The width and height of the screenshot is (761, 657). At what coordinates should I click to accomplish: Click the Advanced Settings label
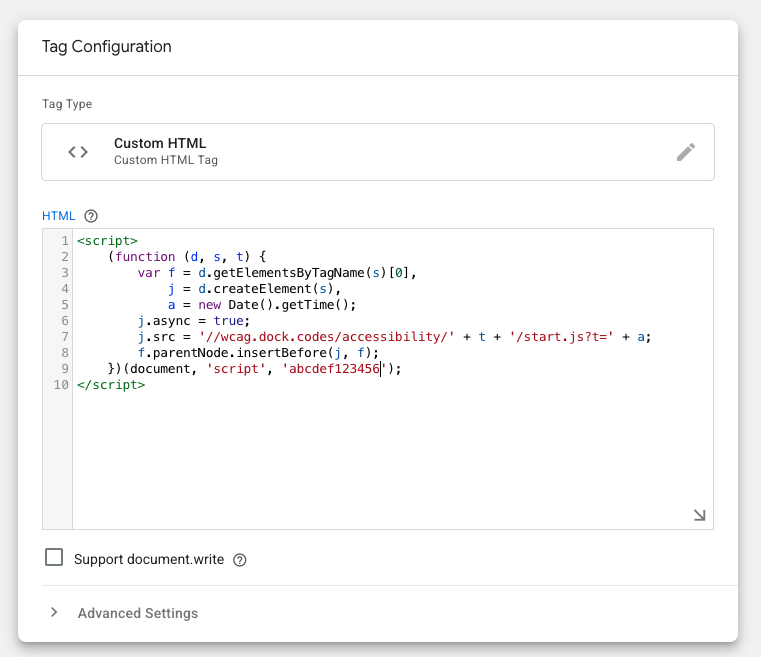[x=138, y=613]
